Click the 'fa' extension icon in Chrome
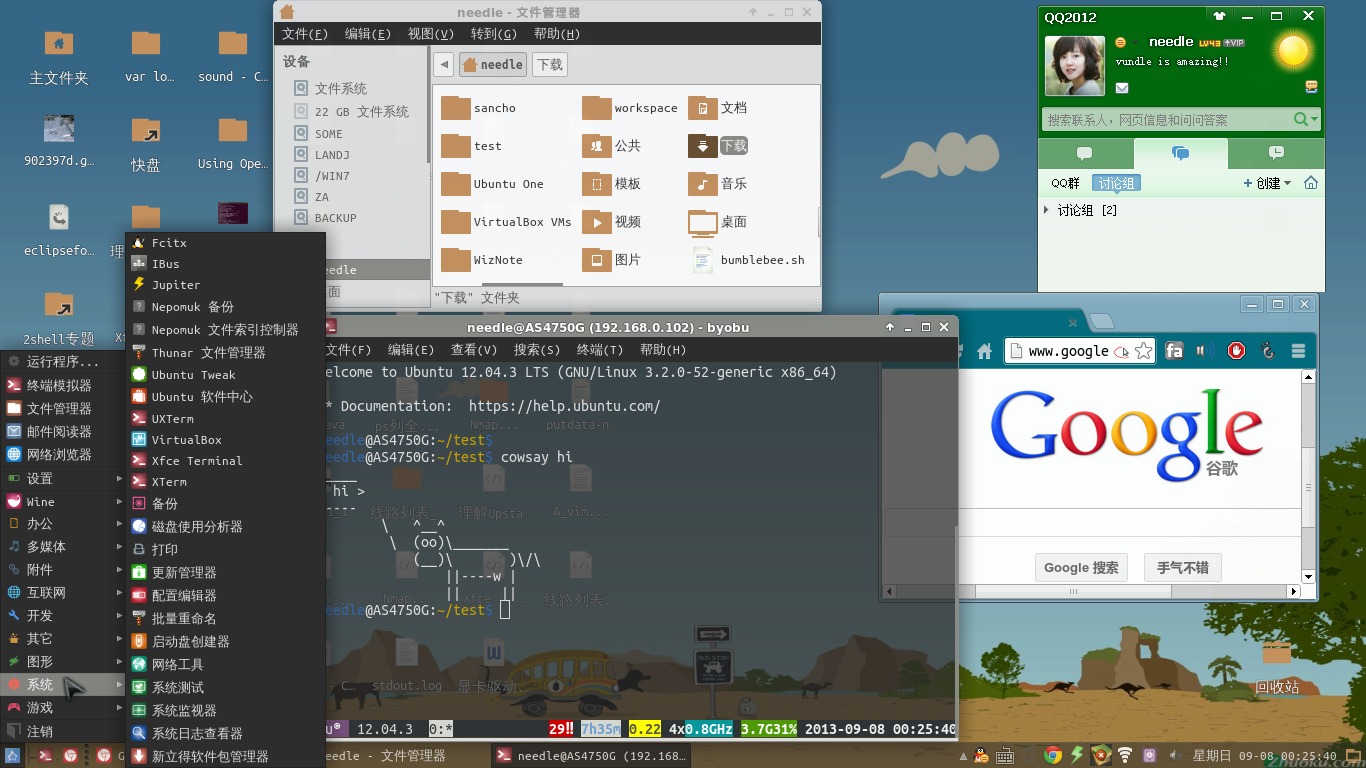 click(x=1173, y=351)
